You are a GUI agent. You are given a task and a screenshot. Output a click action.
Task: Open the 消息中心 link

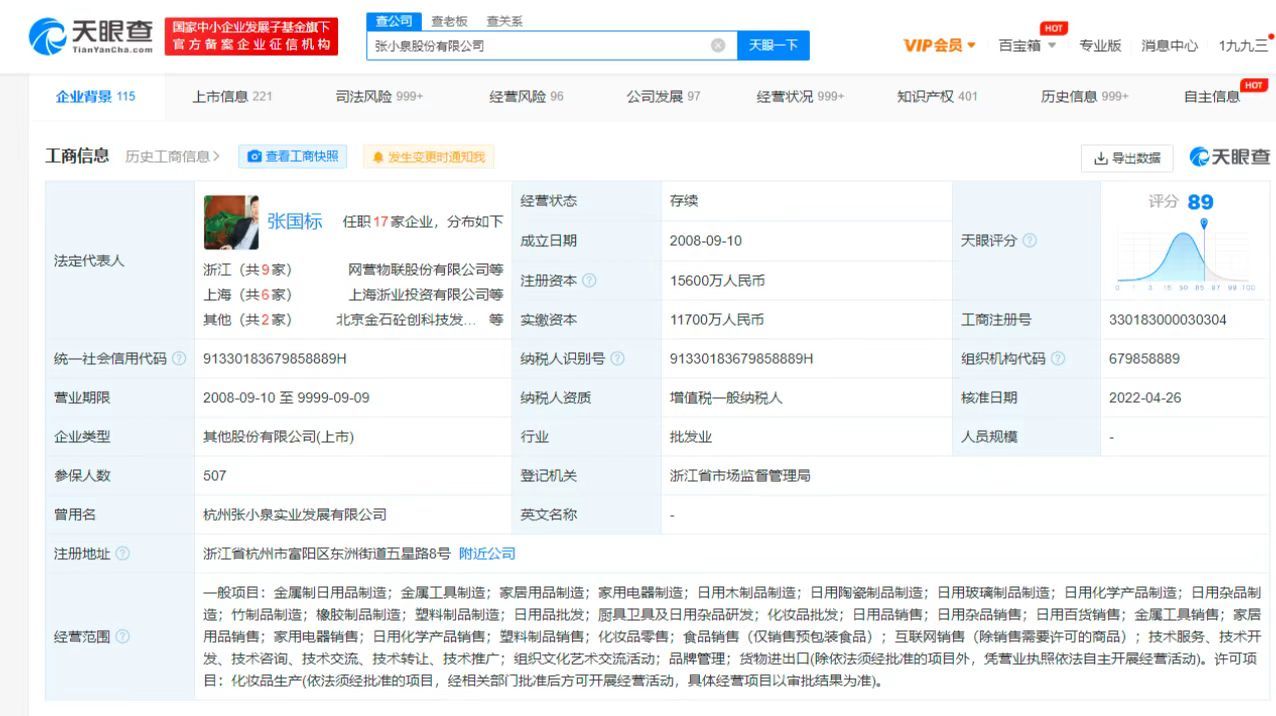1169,45
